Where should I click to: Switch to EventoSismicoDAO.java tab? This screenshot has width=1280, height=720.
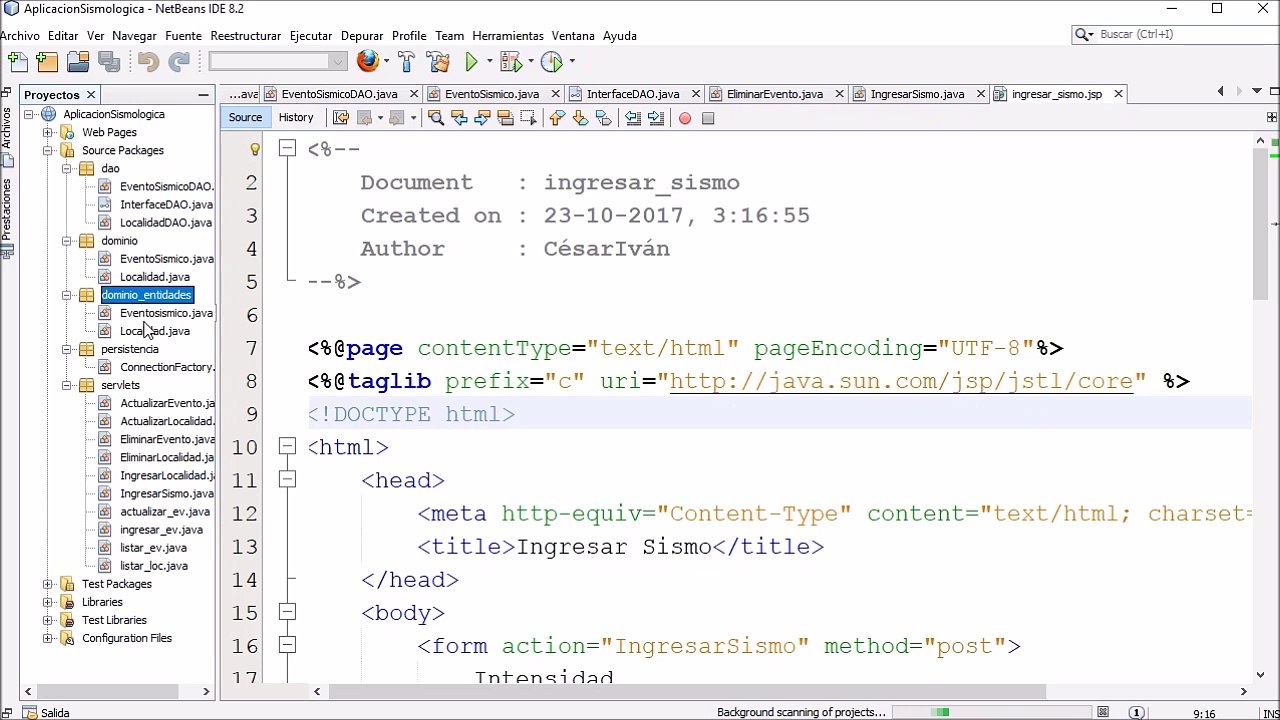[339, 94]
